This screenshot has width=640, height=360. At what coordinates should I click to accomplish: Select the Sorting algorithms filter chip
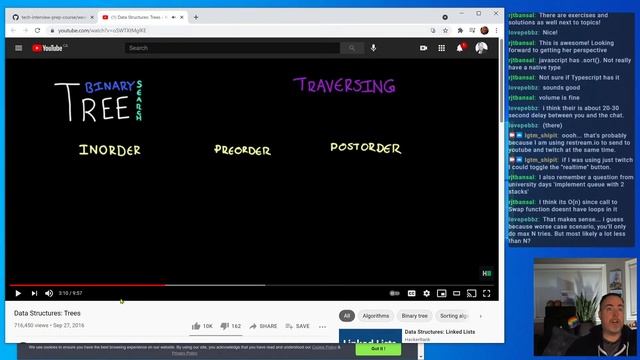(x=453, y=316)
